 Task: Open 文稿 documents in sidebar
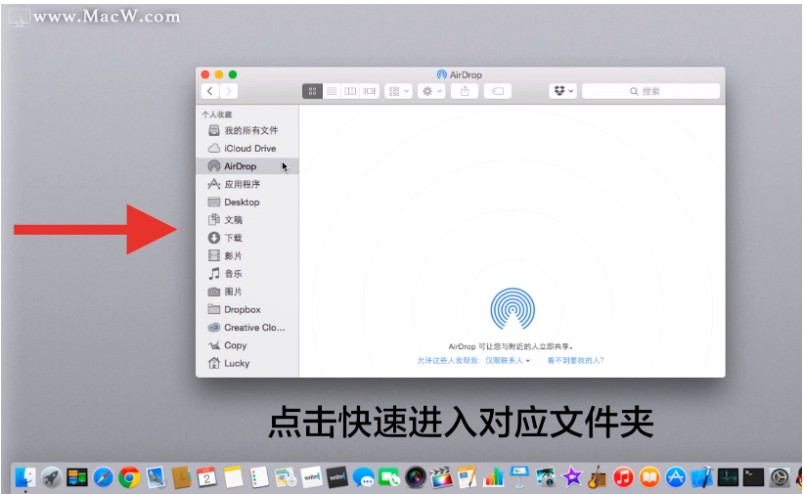click(x=247, y=220)
